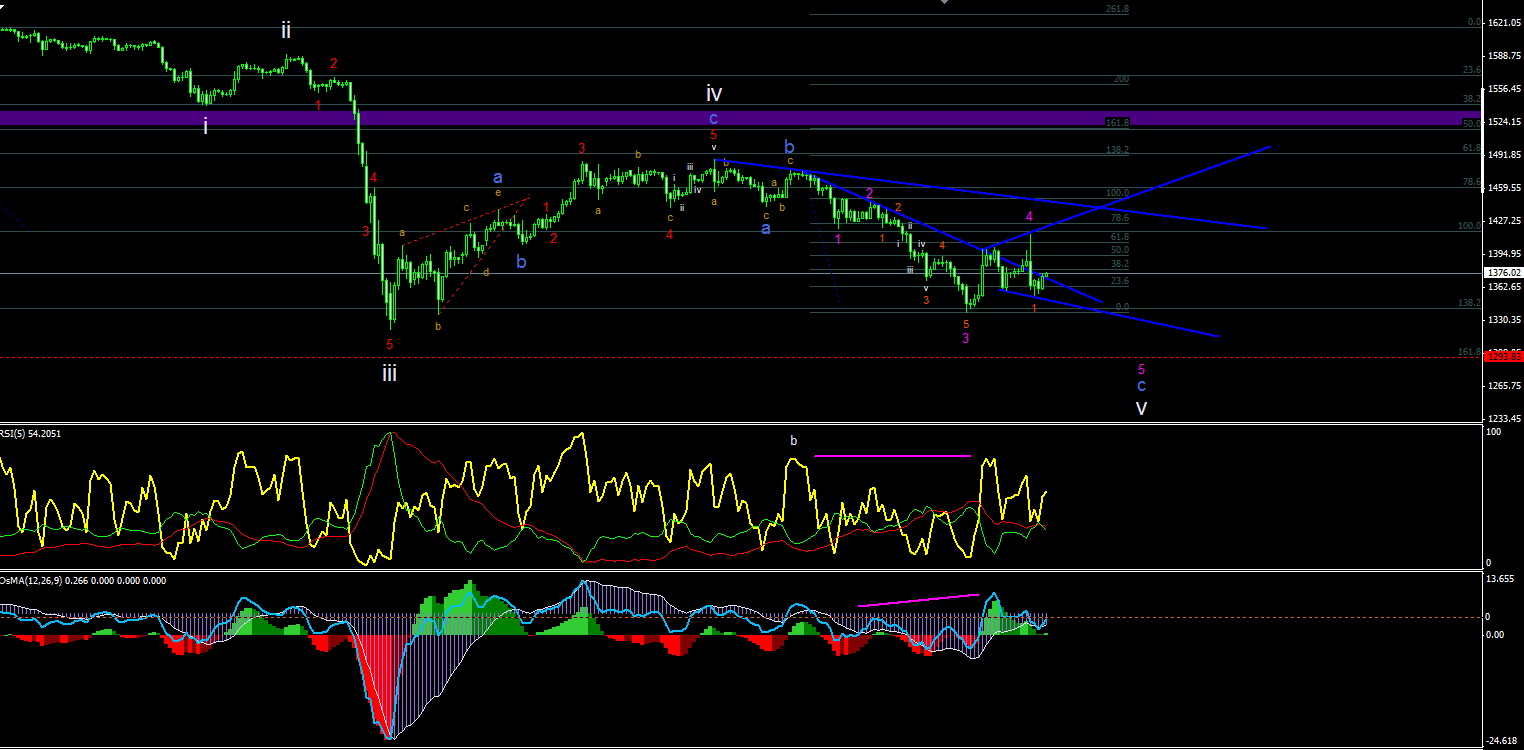Click the red dashed horizontal price line

[x=742, y=357]
